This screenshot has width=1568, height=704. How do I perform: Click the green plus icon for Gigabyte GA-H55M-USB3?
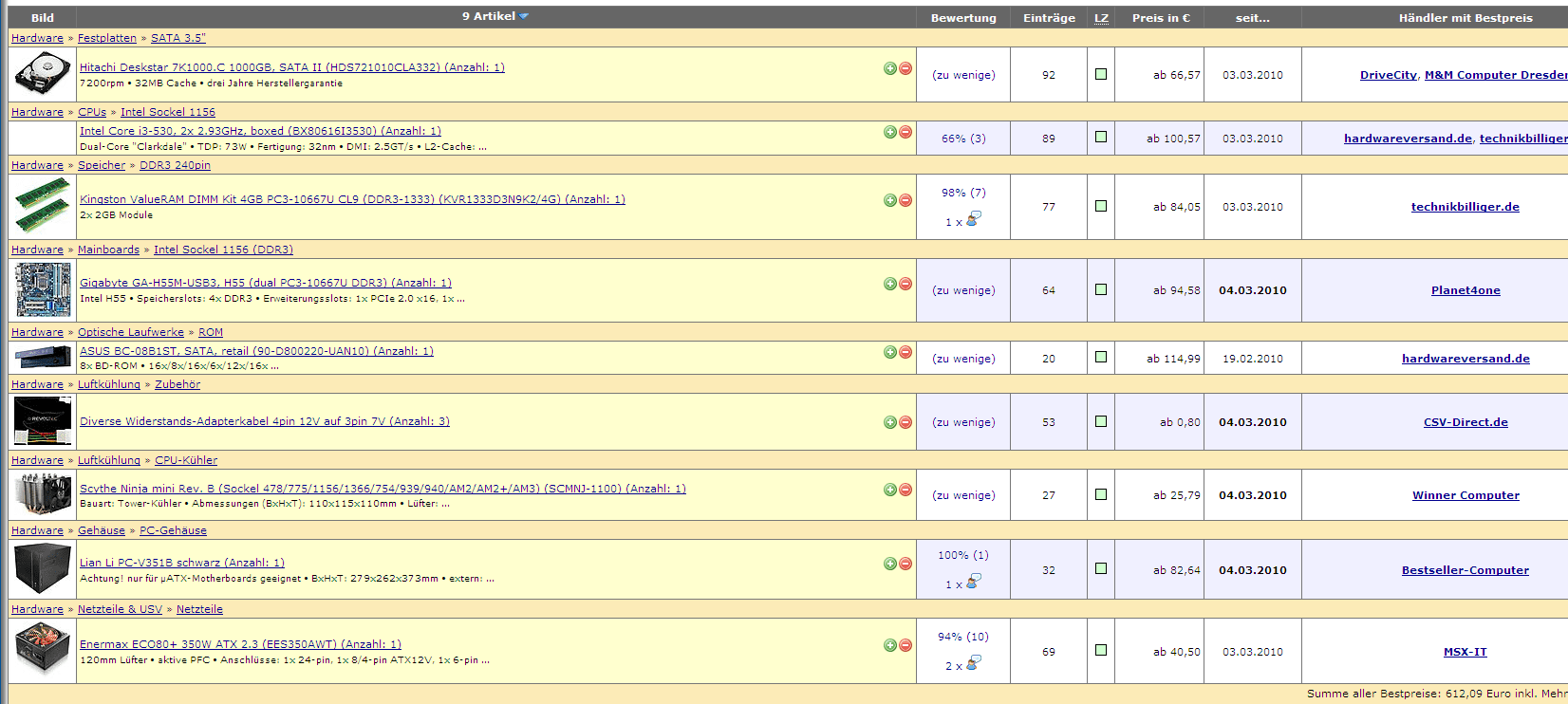pyautogui.click(x=890, y=284)
